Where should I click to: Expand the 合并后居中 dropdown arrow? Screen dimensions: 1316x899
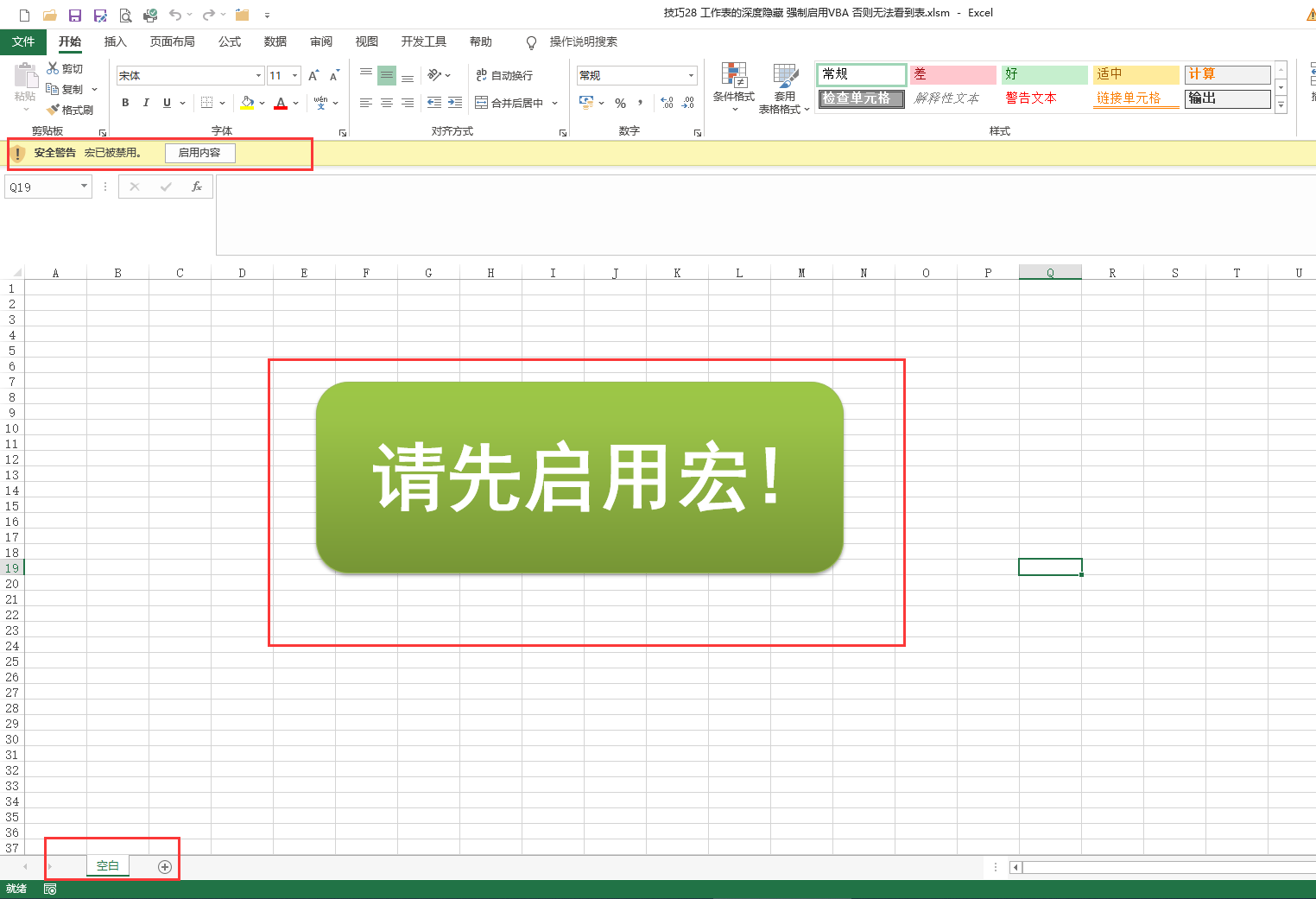(555, 103)
